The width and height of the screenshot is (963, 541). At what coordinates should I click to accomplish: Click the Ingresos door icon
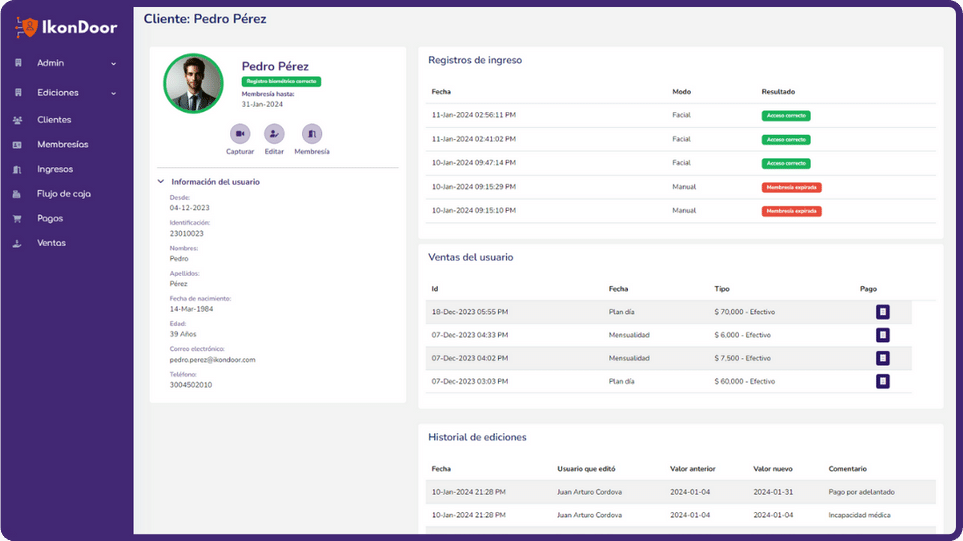[x=17, y=169]
